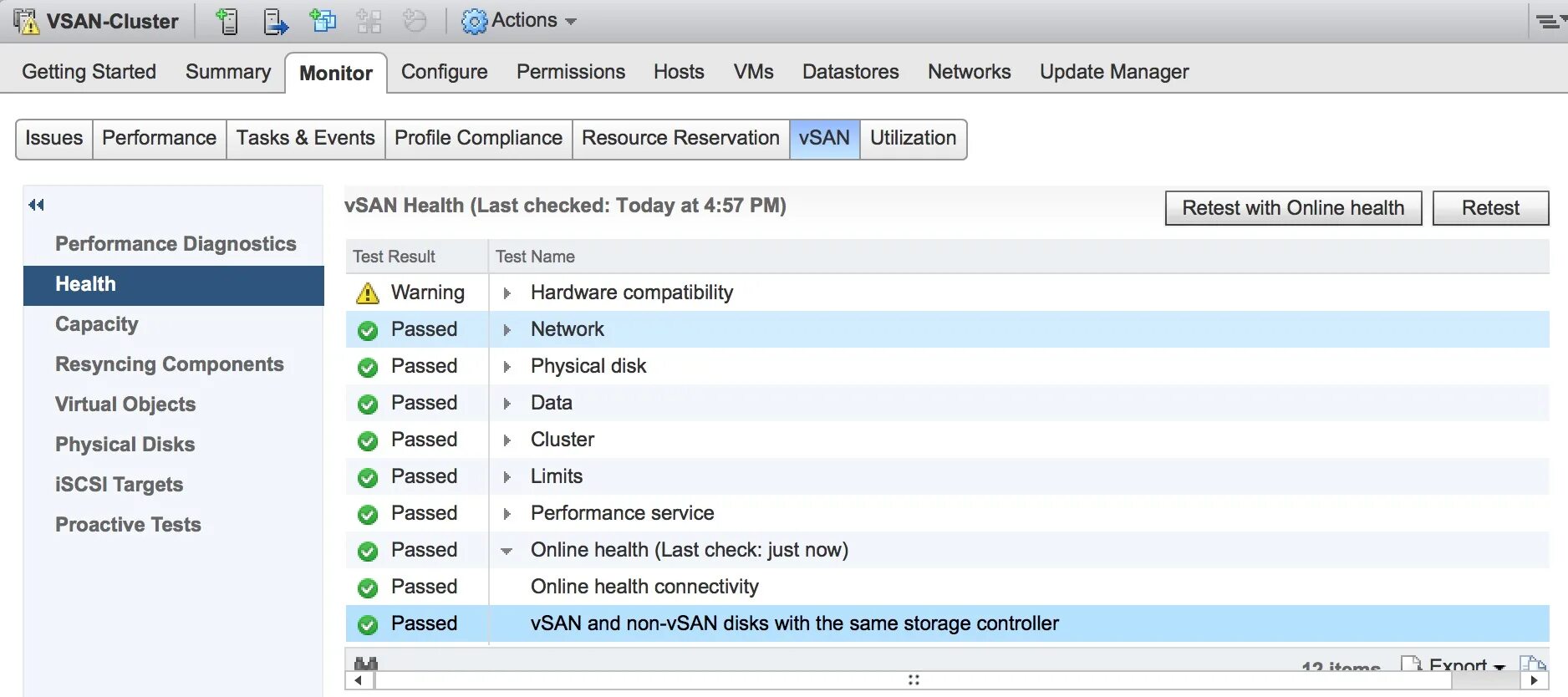This screenshot has width=1568, height=697.
Task: Click the New Virtual Machine toolbar icon
Action: point(323,21)
